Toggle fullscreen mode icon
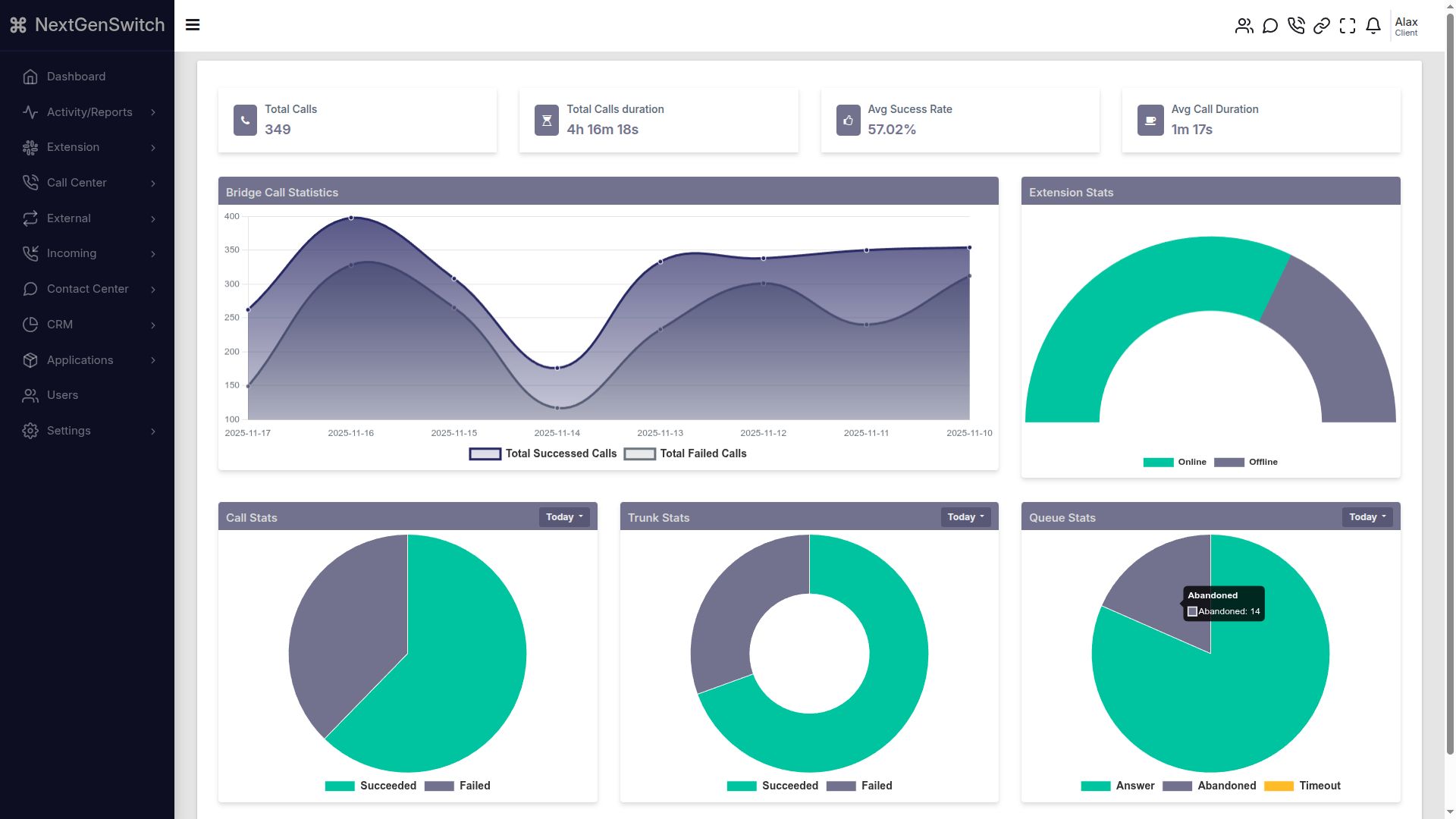The image size is (1456, 819). tap(1348, 26)
